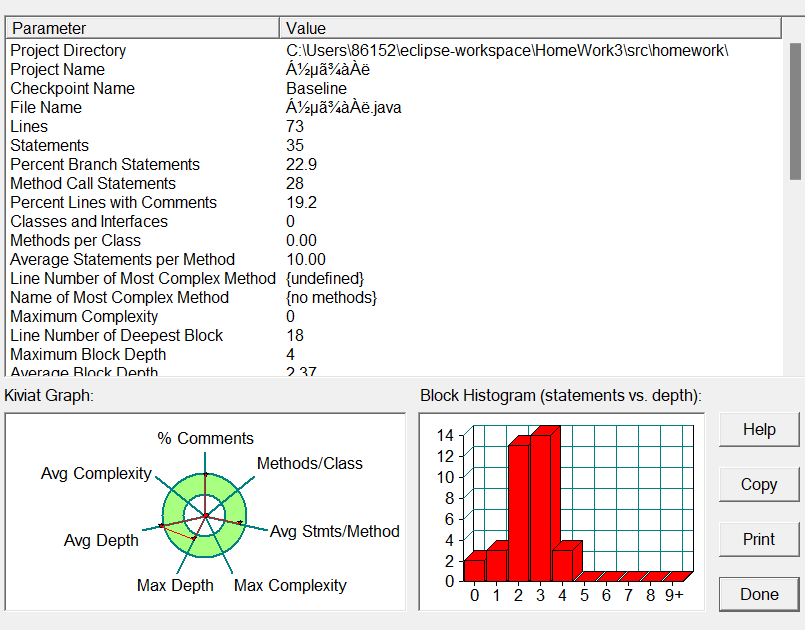The image size is (805, 630).
Task: Click the Statements value 35
Action: point(295,145)
